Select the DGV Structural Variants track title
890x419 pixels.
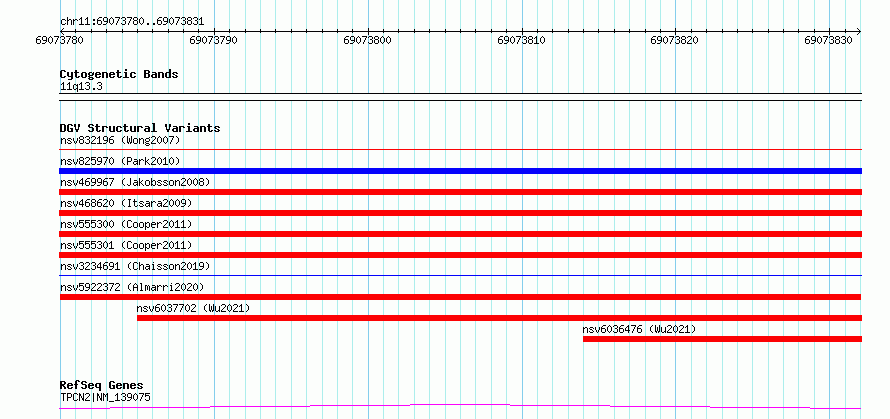click(140, 128)
